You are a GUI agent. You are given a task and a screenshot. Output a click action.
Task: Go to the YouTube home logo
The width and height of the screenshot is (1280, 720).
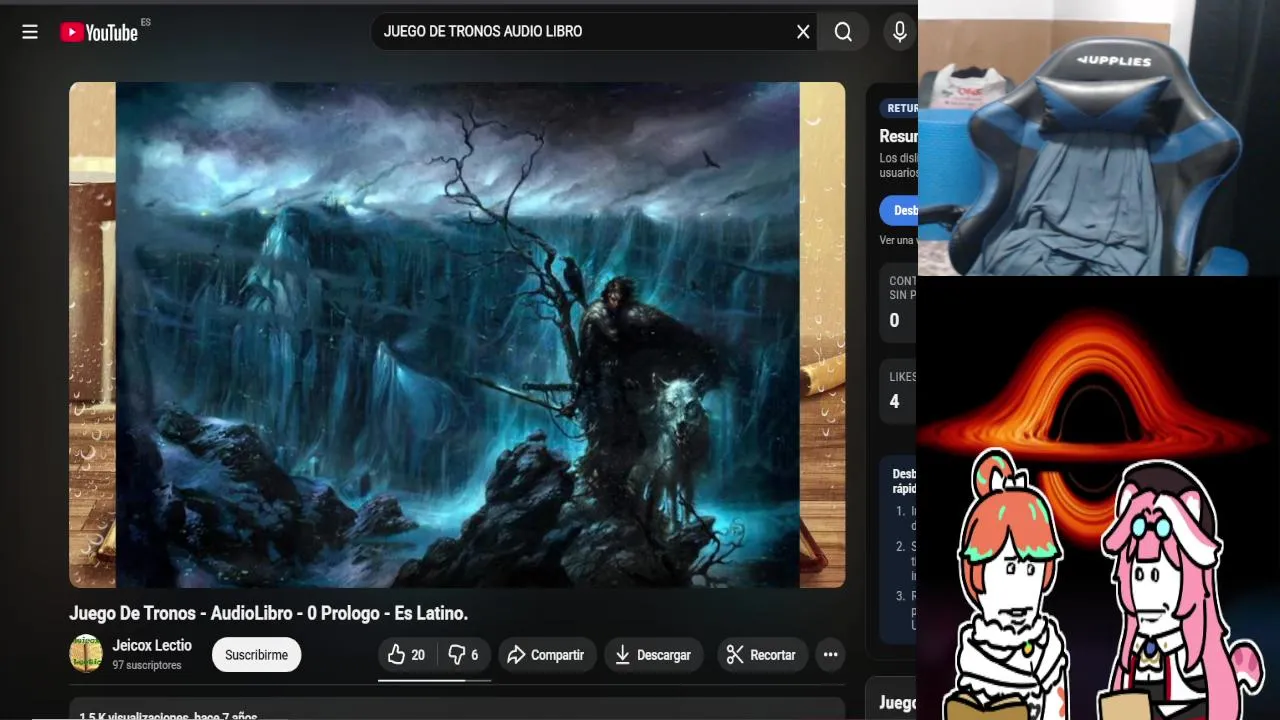pyautogui.click(x=99, y=32)
